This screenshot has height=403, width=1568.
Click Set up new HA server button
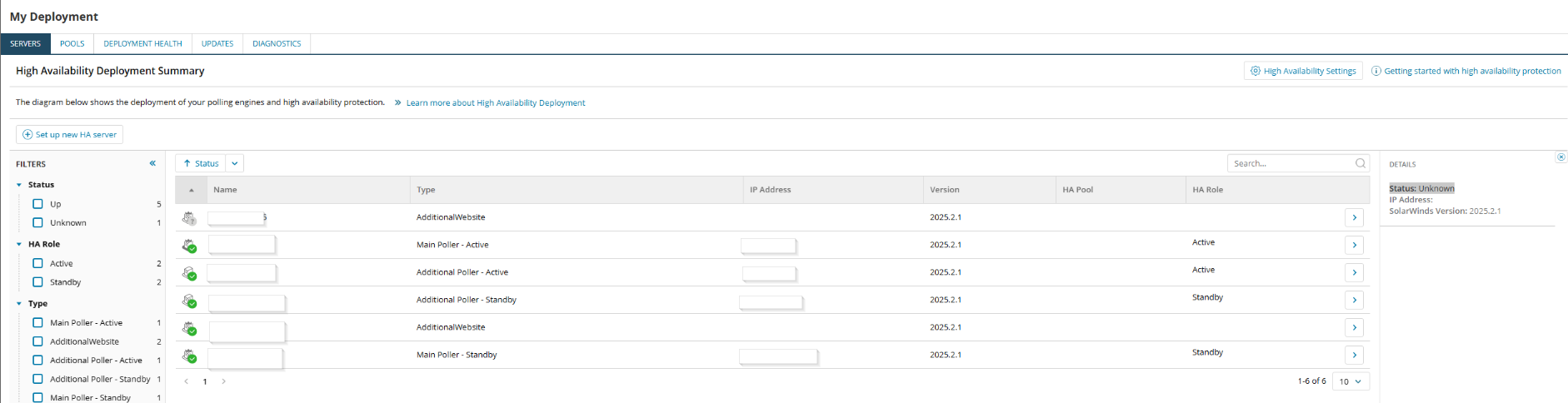click(x=69, y=134)
